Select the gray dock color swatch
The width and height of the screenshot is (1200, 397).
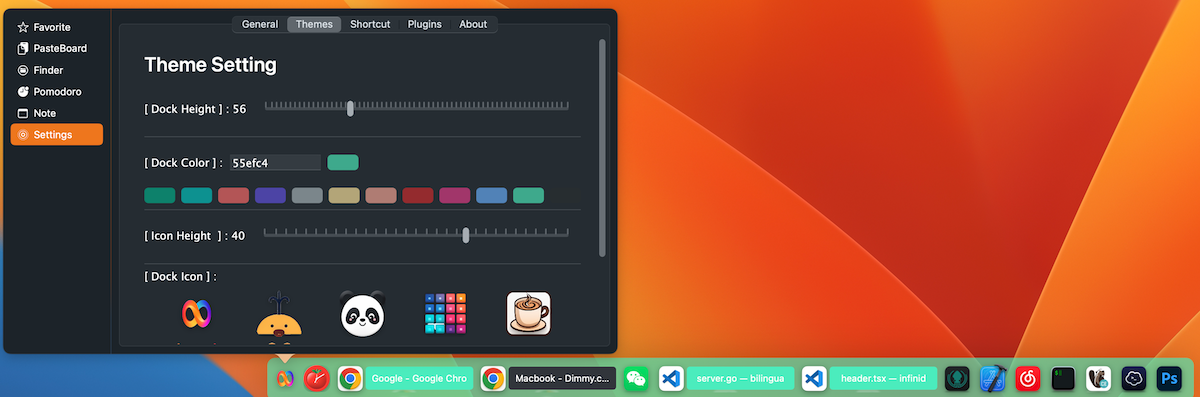pos(307,195)
